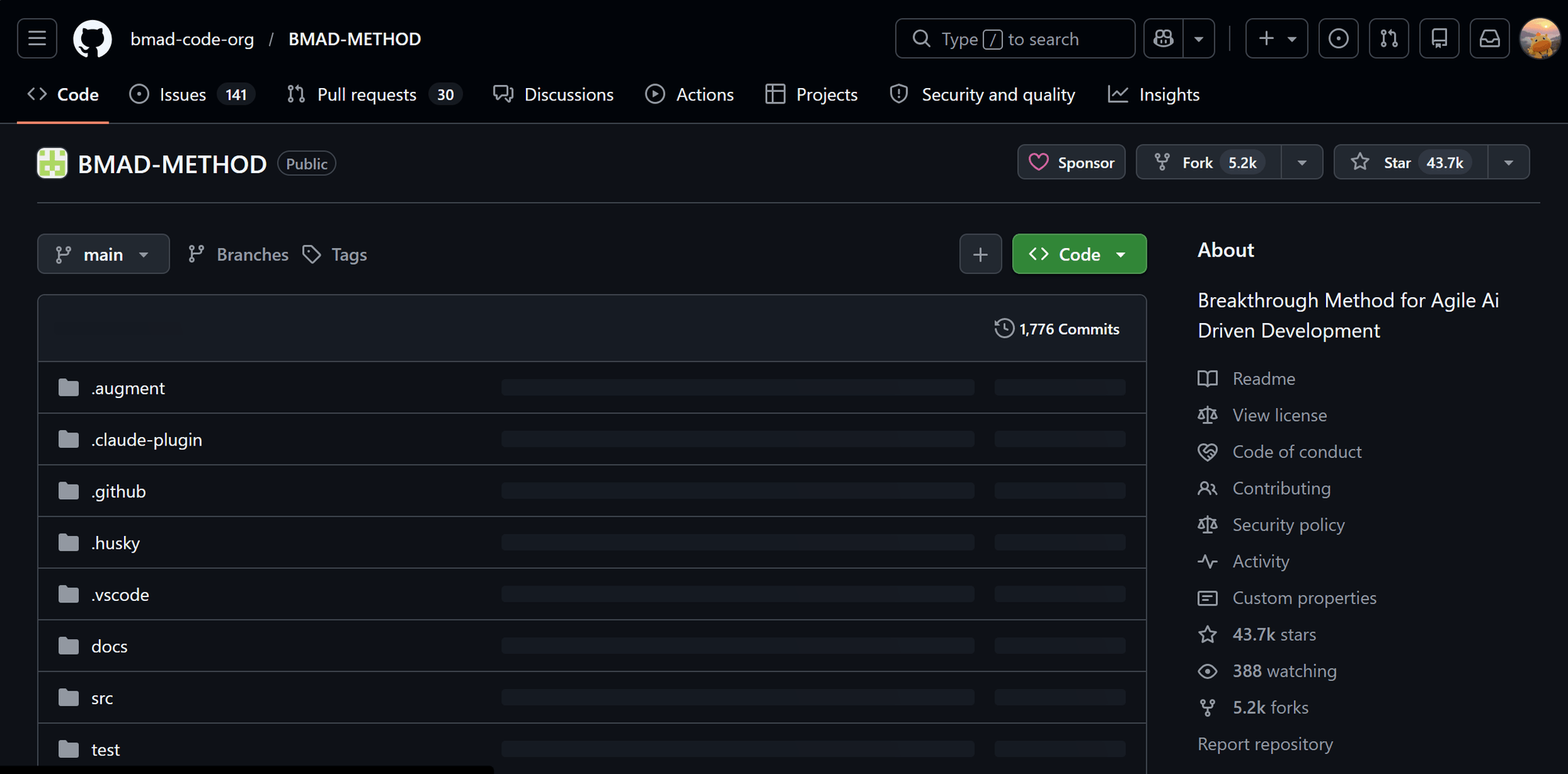Focus the Type / to search field
The image size is (1568, 774).
coord(1015,38)
